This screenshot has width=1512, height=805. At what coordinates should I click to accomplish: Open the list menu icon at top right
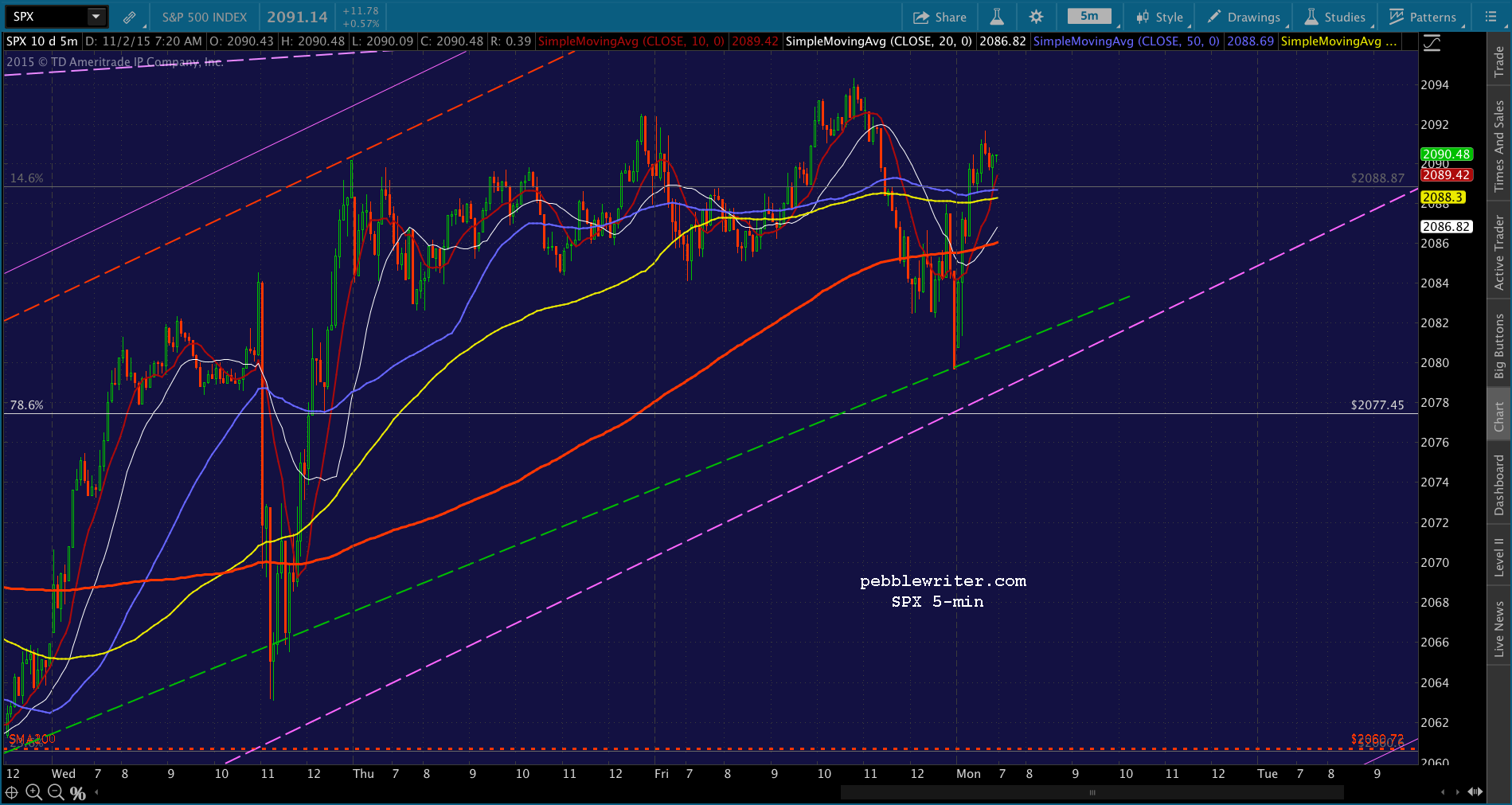click(1491, 17)
